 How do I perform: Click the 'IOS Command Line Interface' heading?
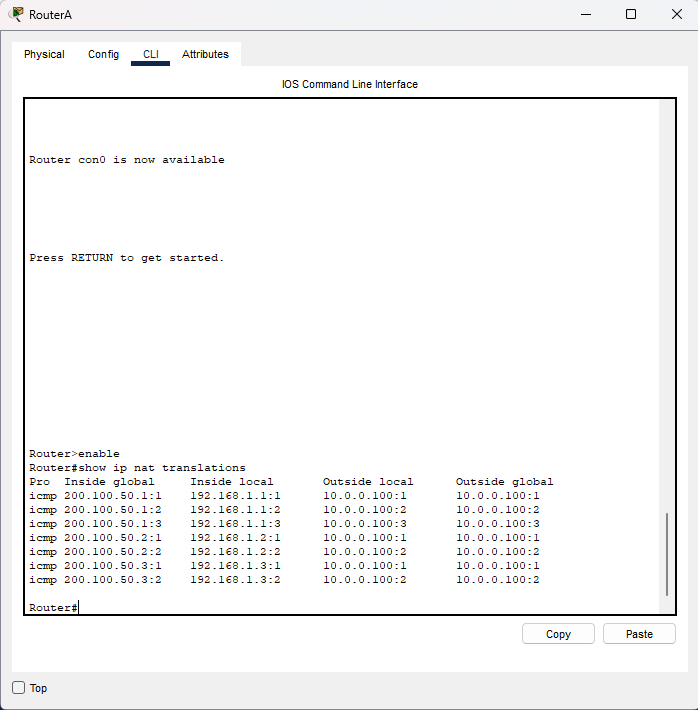[350, 84]
